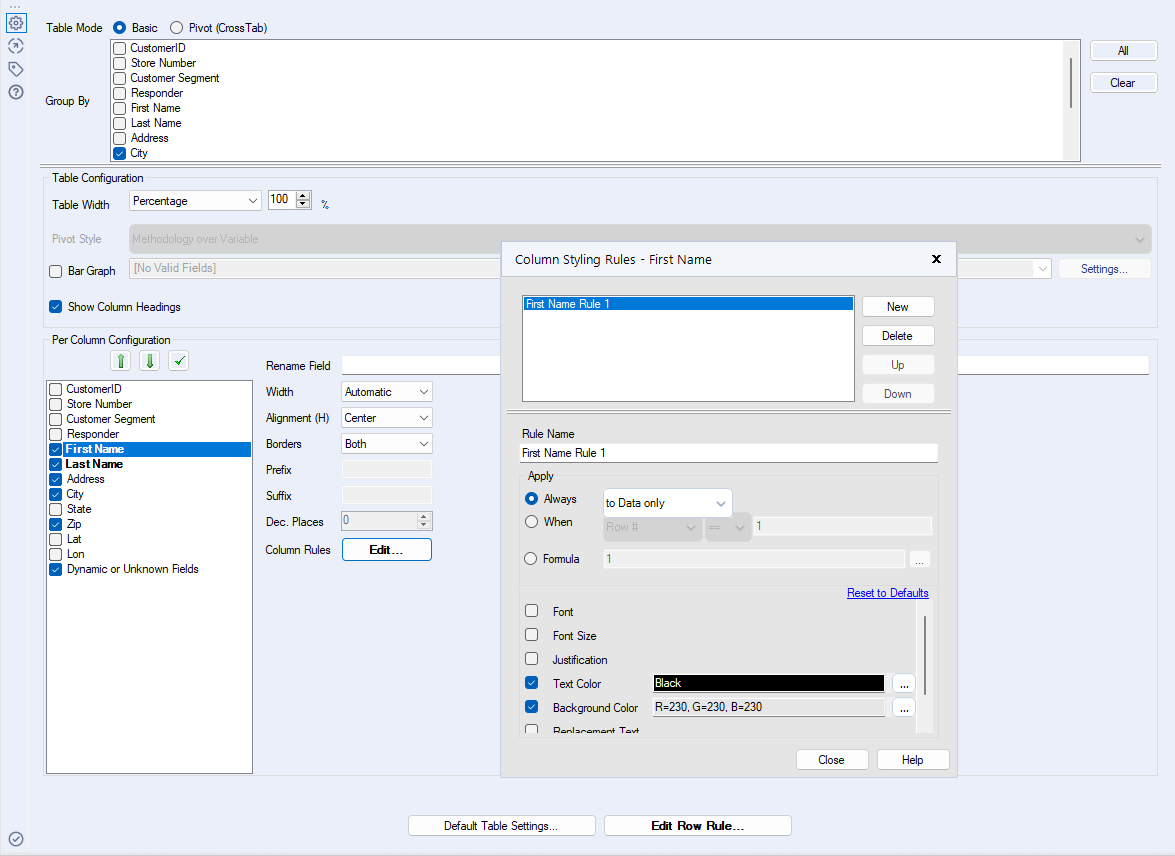The height and width of the screenshot is (856, 1175).
Task: Open Help in the styling dialog
Action: click(x=913, y=759)
